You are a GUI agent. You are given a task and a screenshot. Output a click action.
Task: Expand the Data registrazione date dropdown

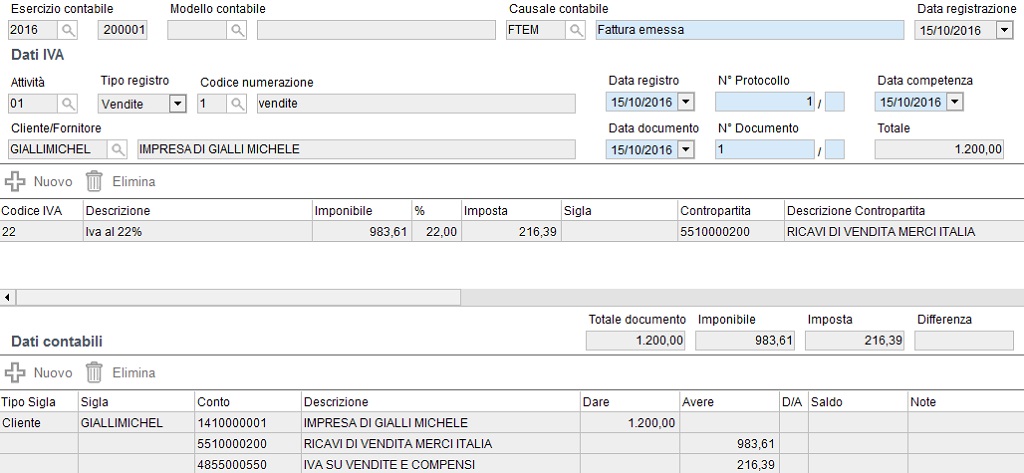point(1004,30)
